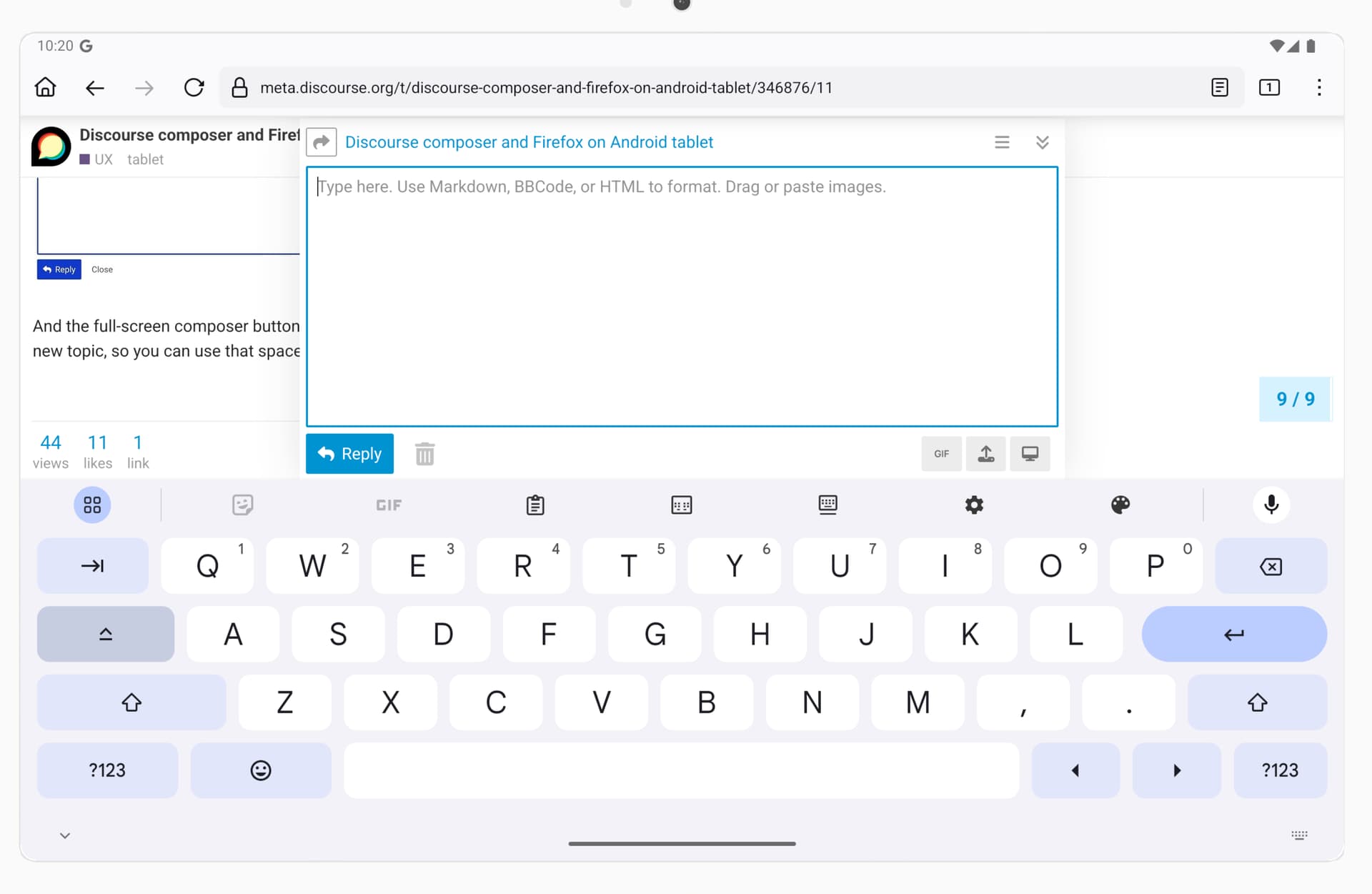
Task: Switch to symbols with right ?123 key
Action: coord(1280,770)
